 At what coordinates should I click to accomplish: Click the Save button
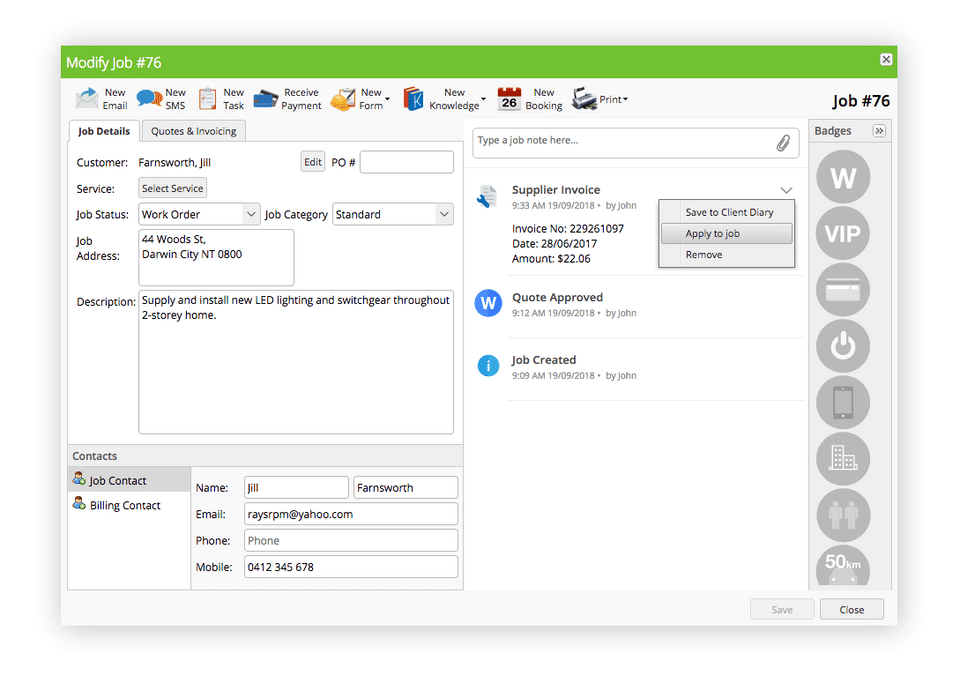pos(782,609)
